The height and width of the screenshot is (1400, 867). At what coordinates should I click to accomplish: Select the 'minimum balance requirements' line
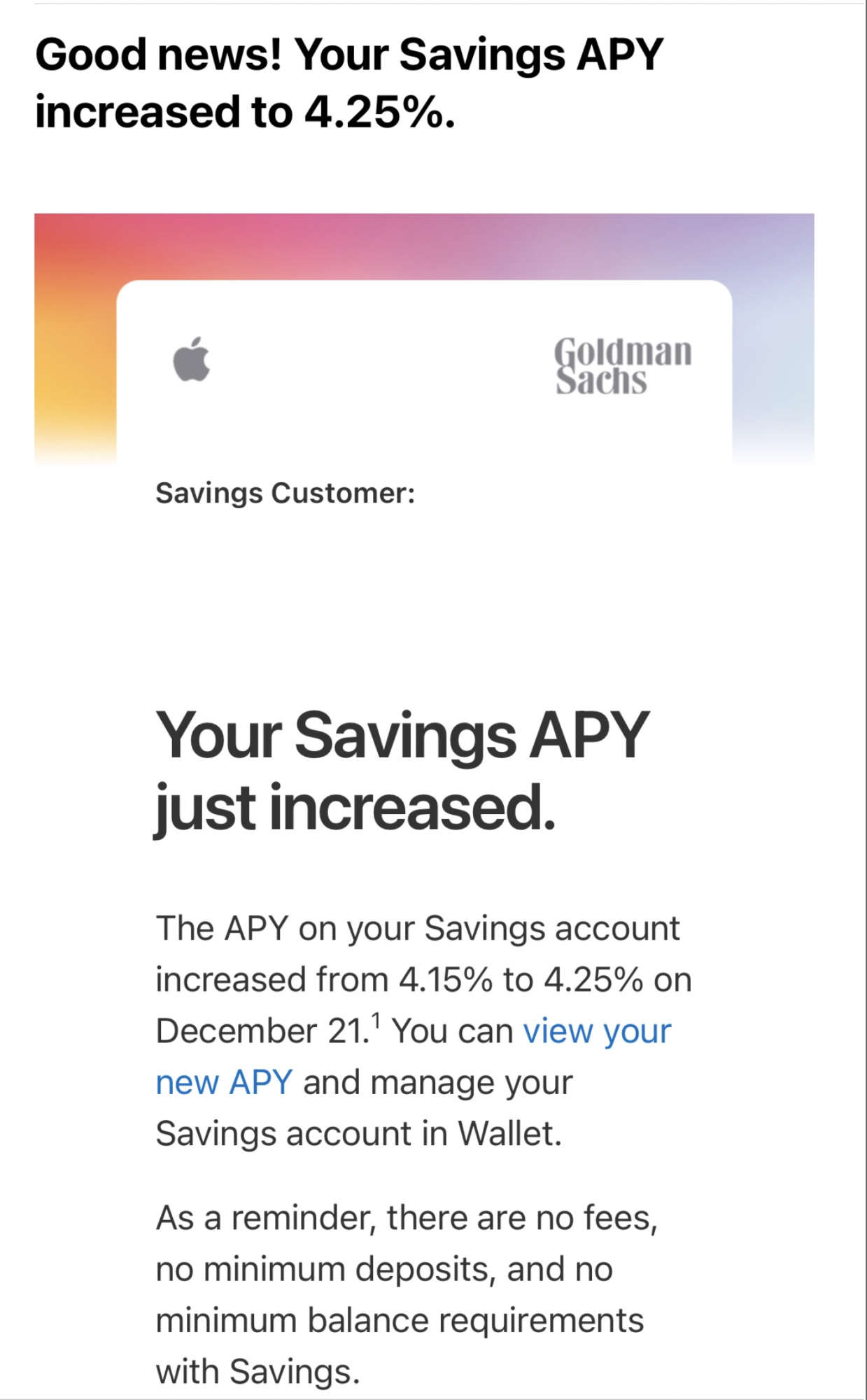400,1322
